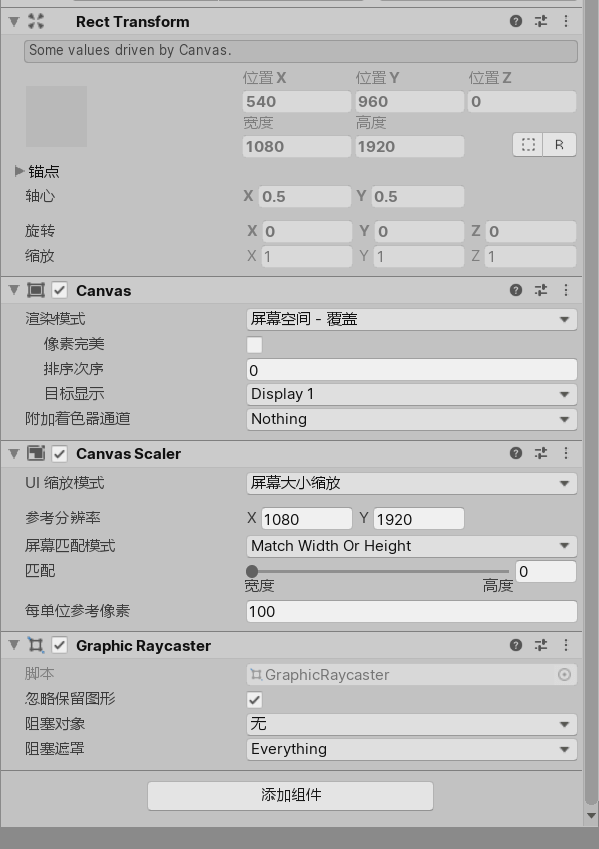
Task: Open Graphic Raycaster help reference
Action: point(516,645)
